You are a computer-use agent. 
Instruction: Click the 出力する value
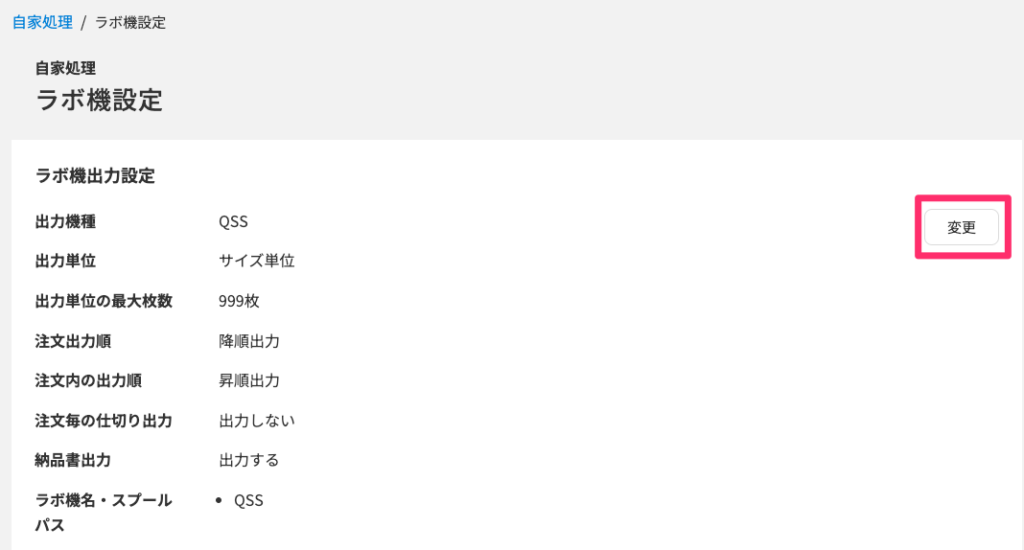(249, 460)
